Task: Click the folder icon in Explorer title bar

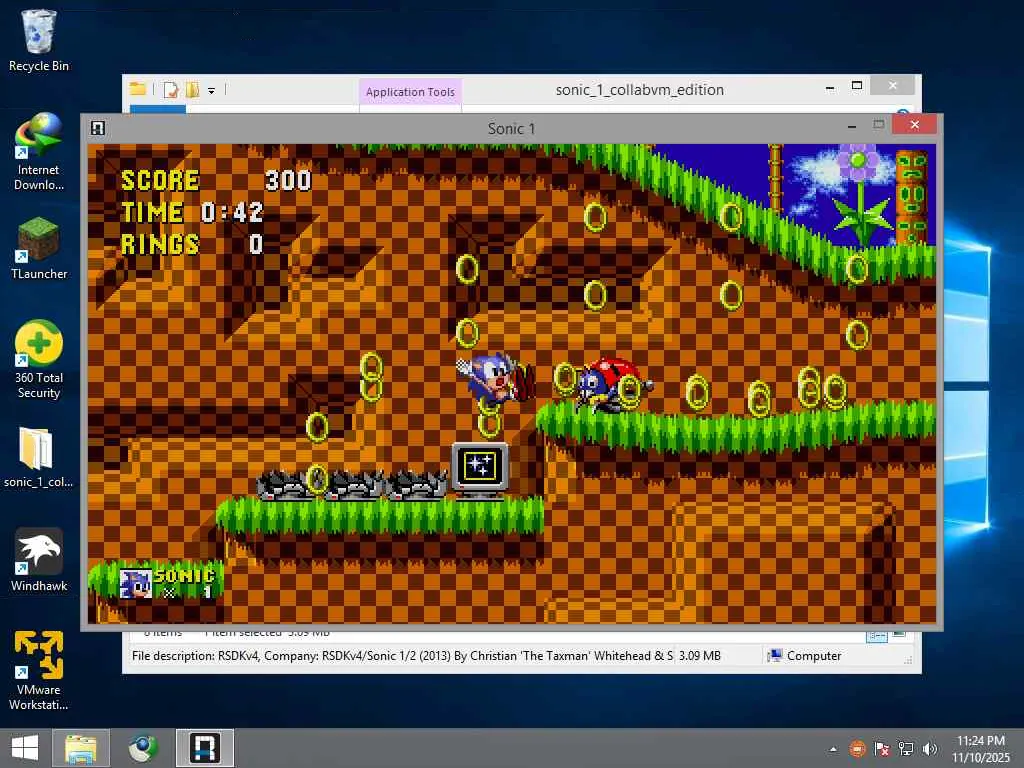Action: tap(138, 89)
